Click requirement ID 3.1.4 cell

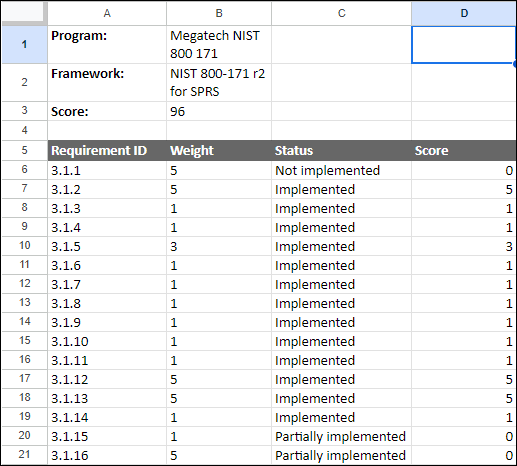point(107,227)
